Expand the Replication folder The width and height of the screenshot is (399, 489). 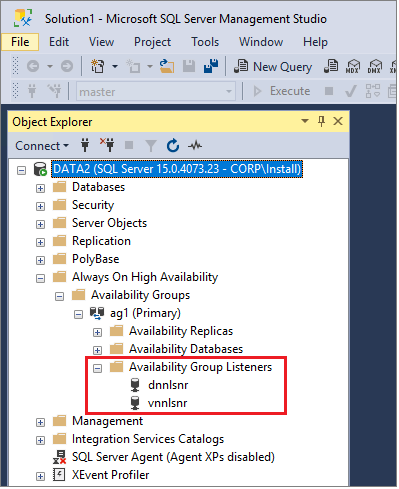click(x=40, y=243)
